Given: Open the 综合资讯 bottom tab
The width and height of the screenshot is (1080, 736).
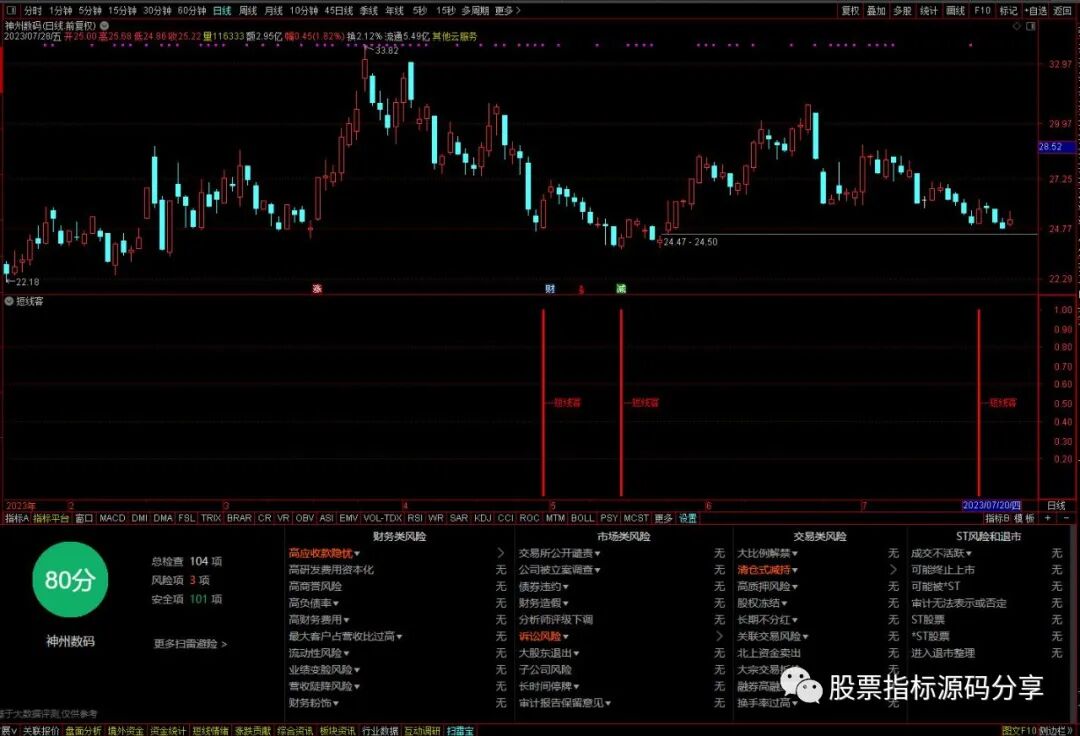Looking at the screenshot, I should 295,730.
